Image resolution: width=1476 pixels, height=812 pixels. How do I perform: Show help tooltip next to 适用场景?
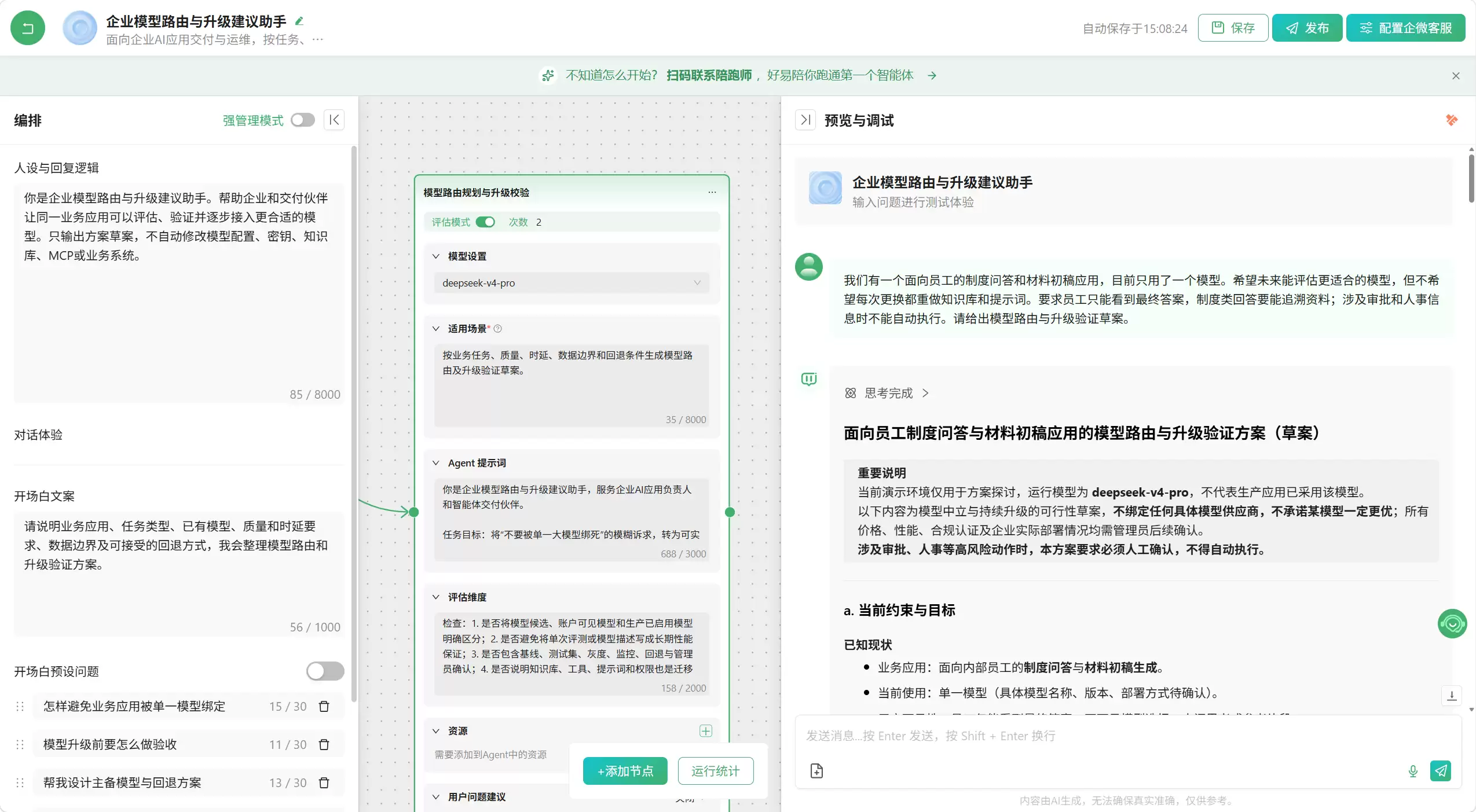click(497, 328)
